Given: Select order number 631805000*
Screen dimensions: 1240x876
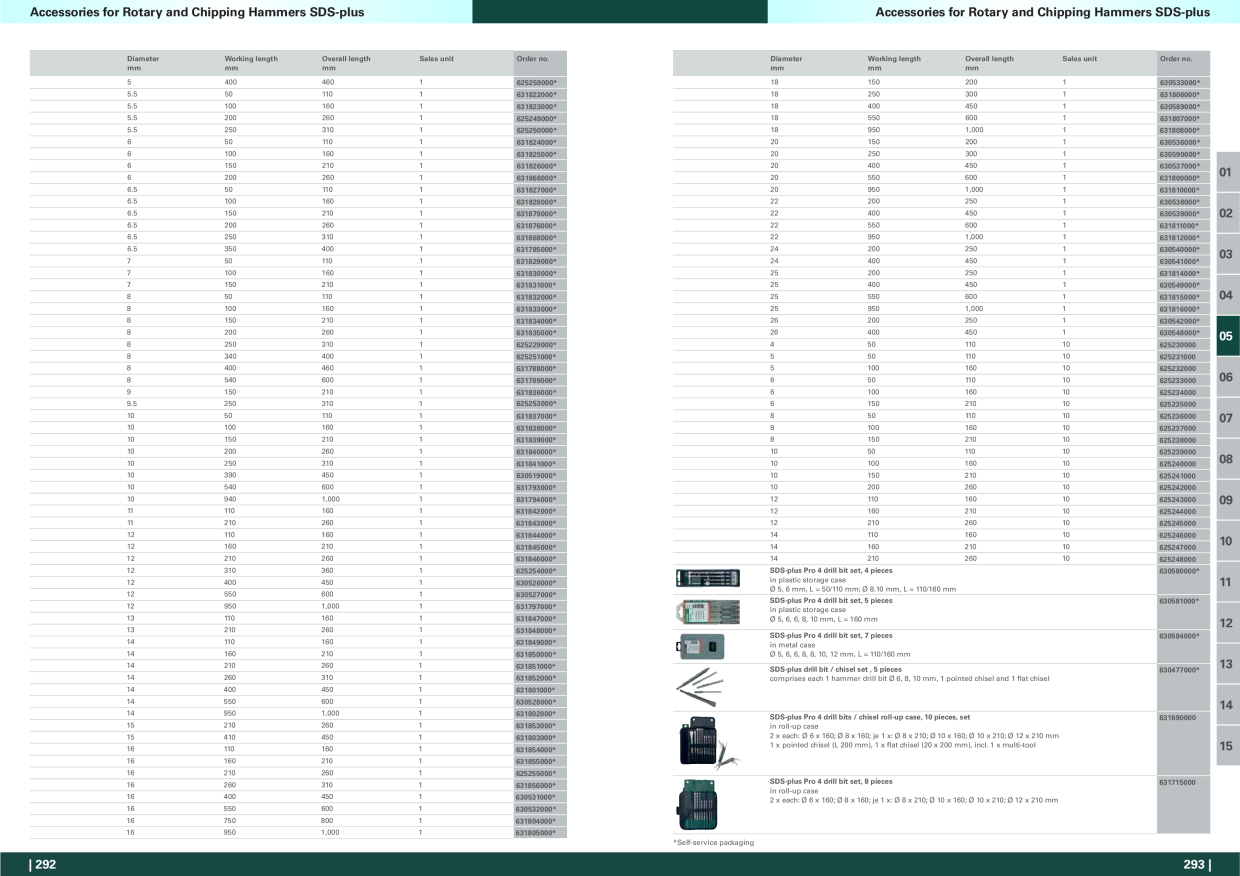Looking at the screenshot, I should 536,832.
